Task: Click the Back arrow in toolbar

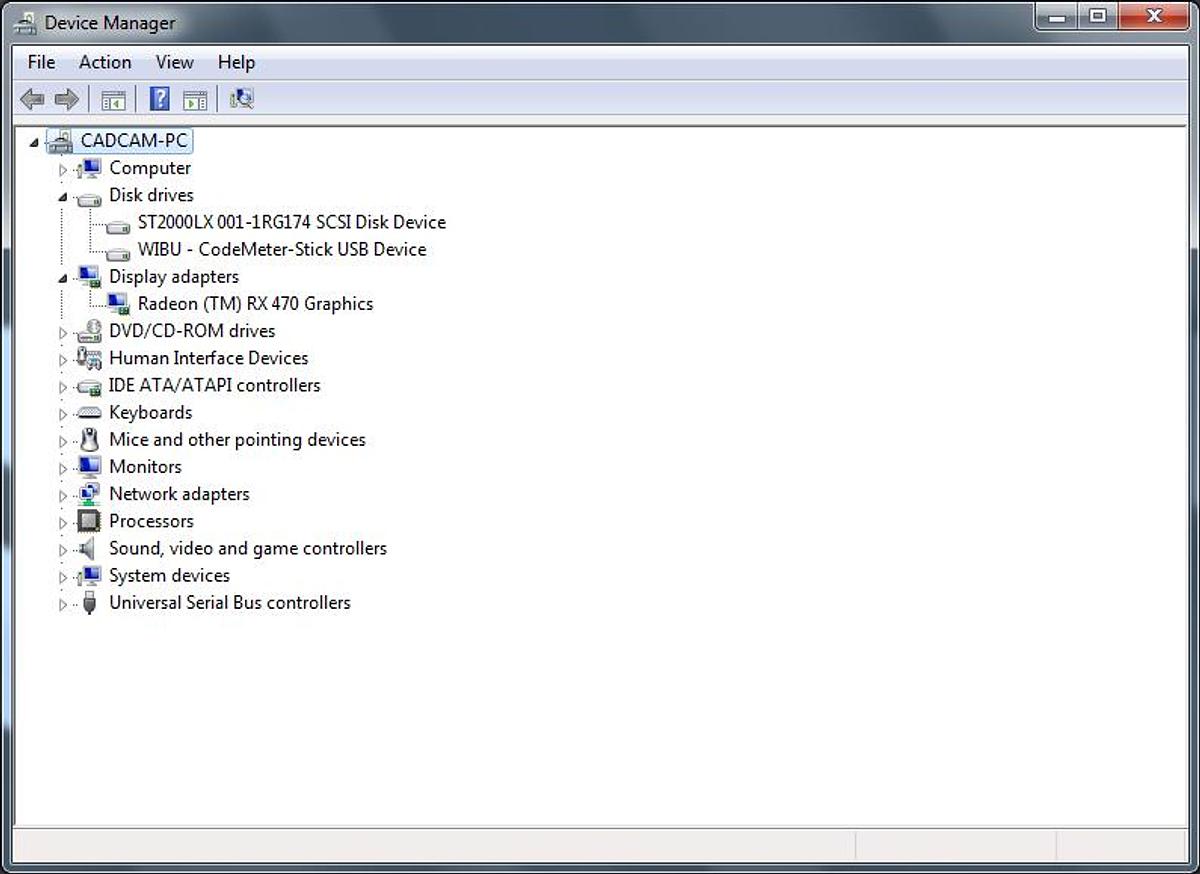Action: click(x=32, y=99)
